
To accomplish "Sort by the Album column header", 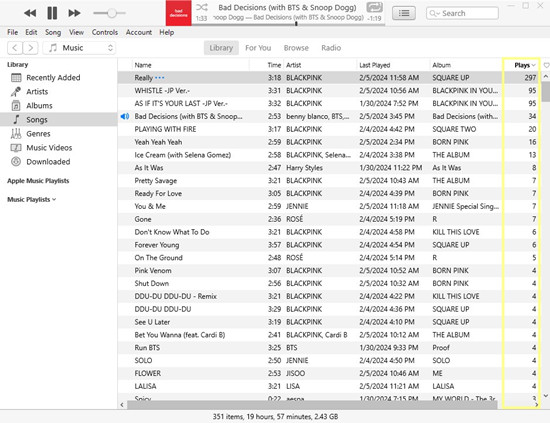I will [x=442, y=65].
